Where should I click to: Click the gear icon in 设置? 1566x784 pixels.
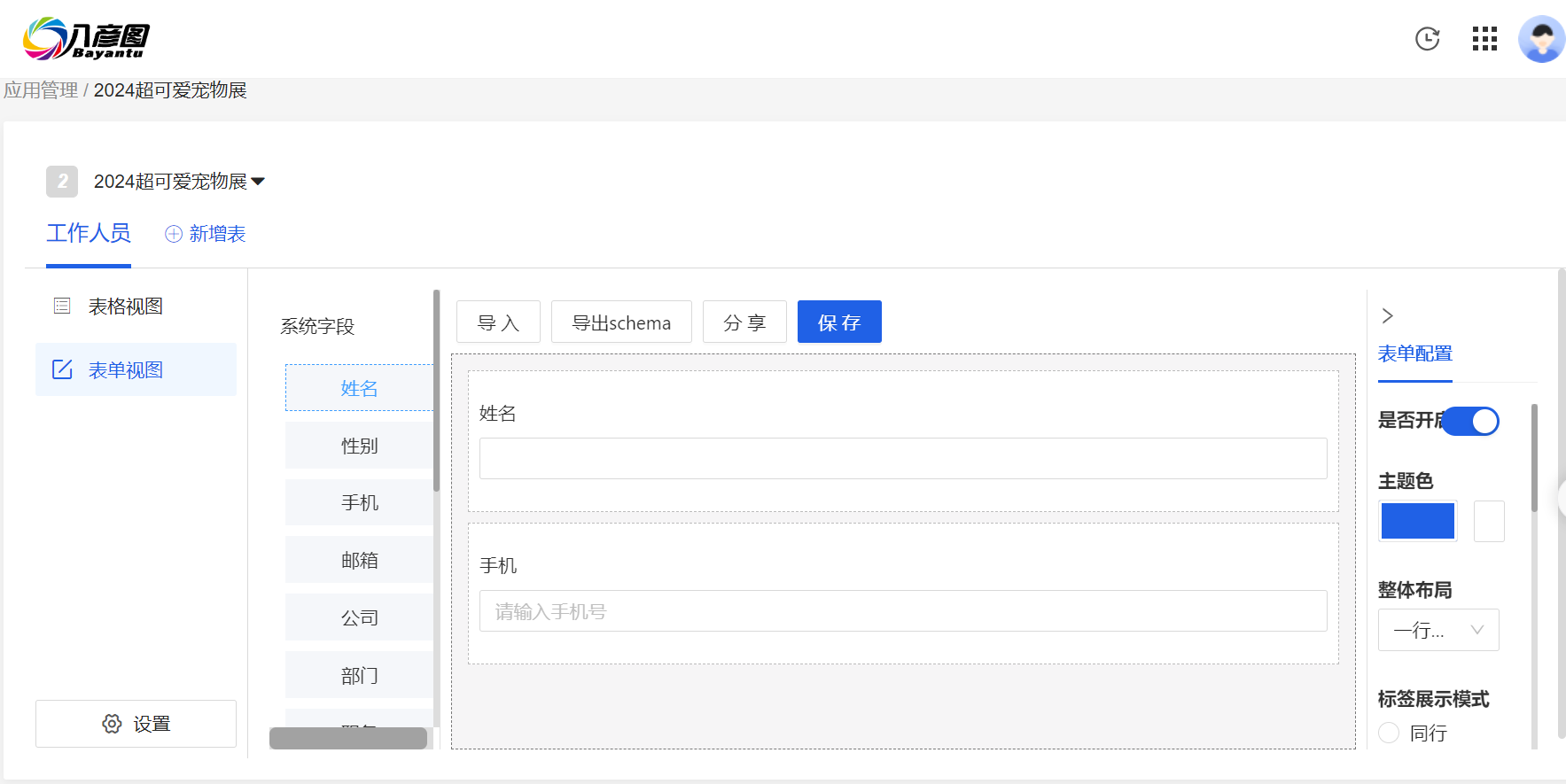112,724
